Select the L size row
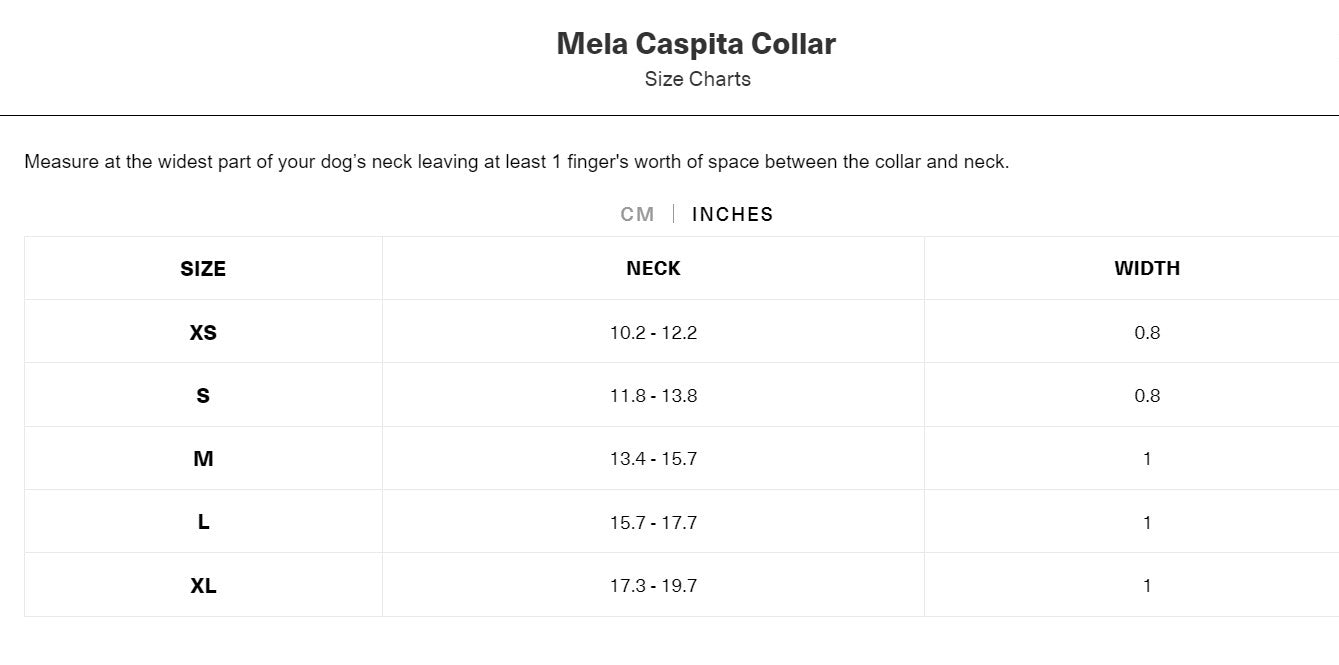This screenshot has width=1339, height=665. click(203, 521)
